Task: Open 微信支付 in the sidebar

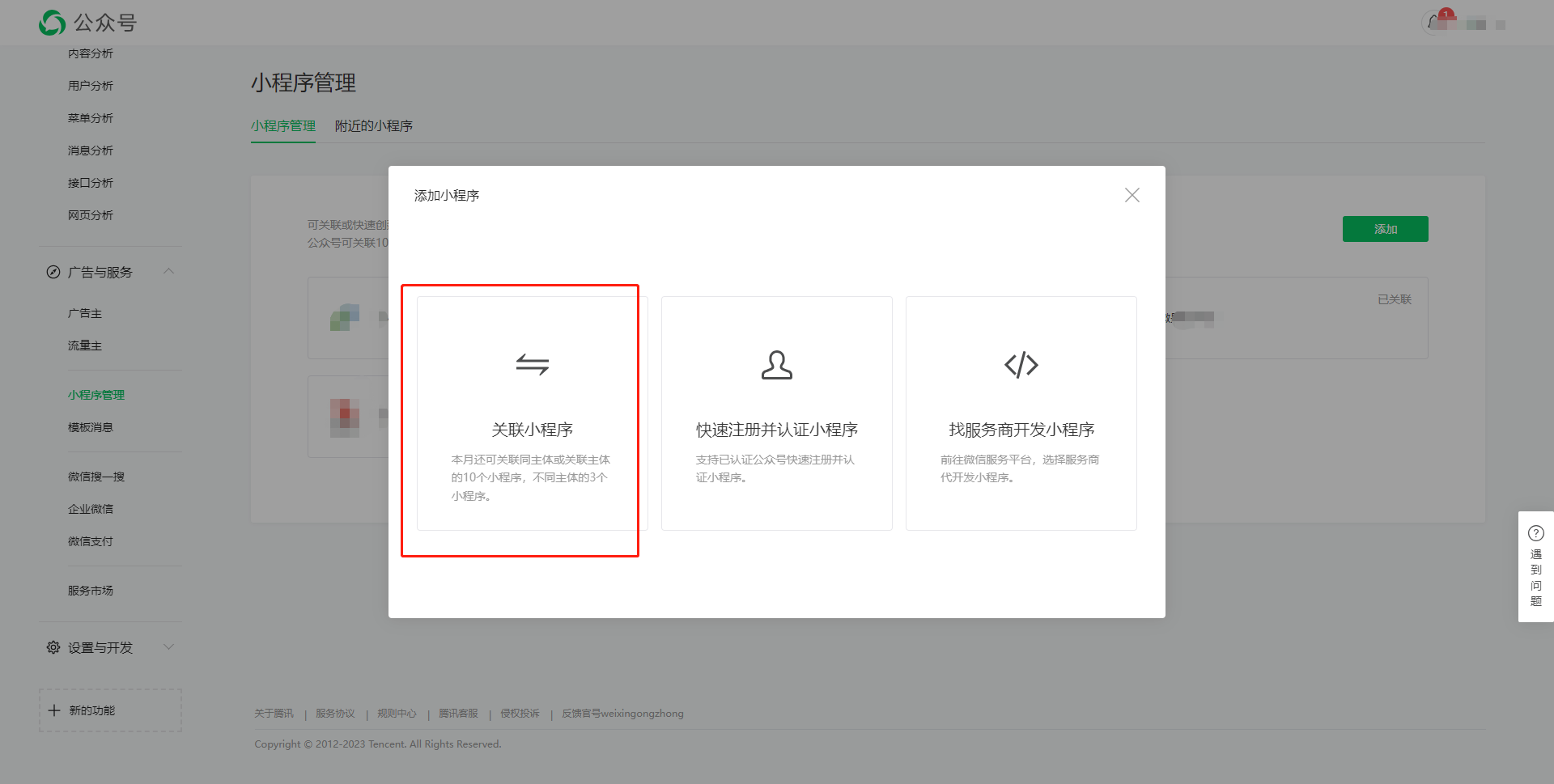Action: tap(91, 541)
